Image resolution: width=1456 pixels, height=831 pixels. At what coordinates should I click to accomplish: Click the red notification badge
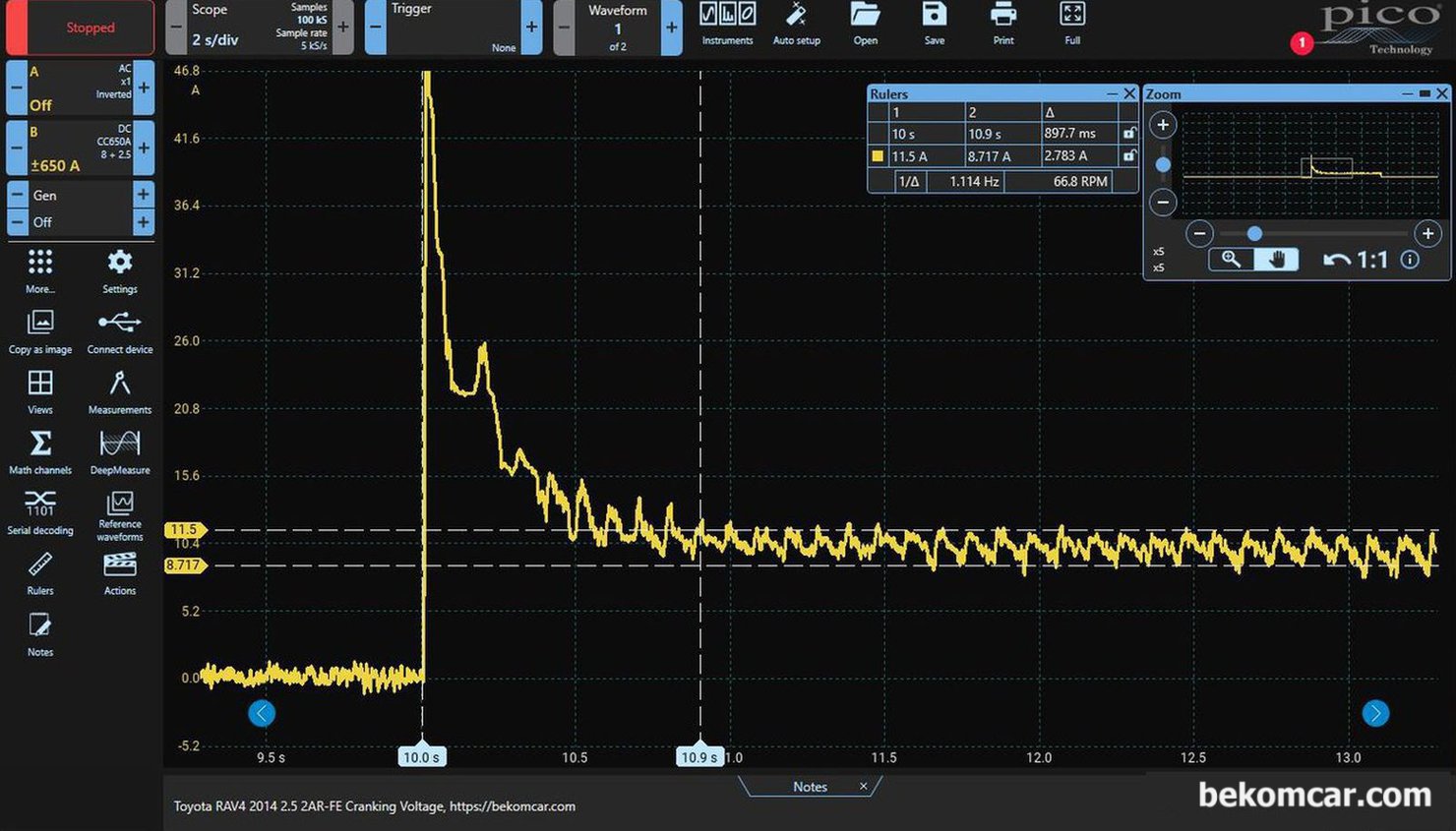[x=1302, y=43]
